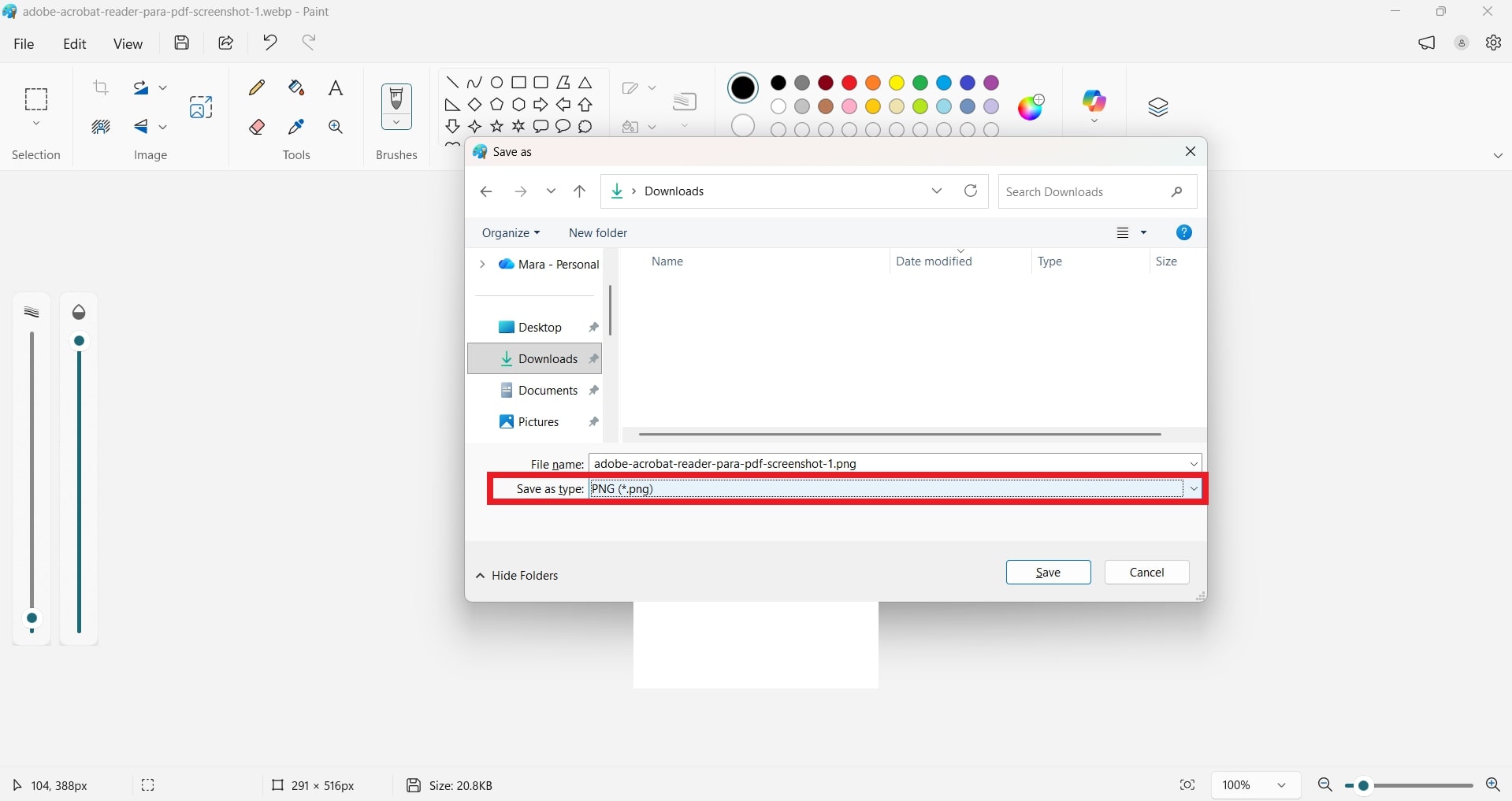The height and width of the screenshot is (801, 1512).
Task: Click the Save button
Action: pyautogui.click(x=1049, y=573)
